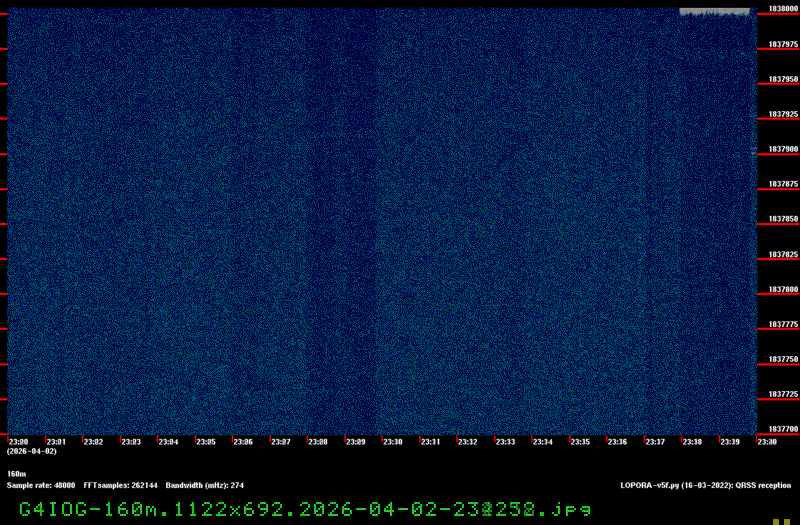Select the 23:01 time axis label
The width and height of the screenshot is (800, 525).
(x=56, y=442)
